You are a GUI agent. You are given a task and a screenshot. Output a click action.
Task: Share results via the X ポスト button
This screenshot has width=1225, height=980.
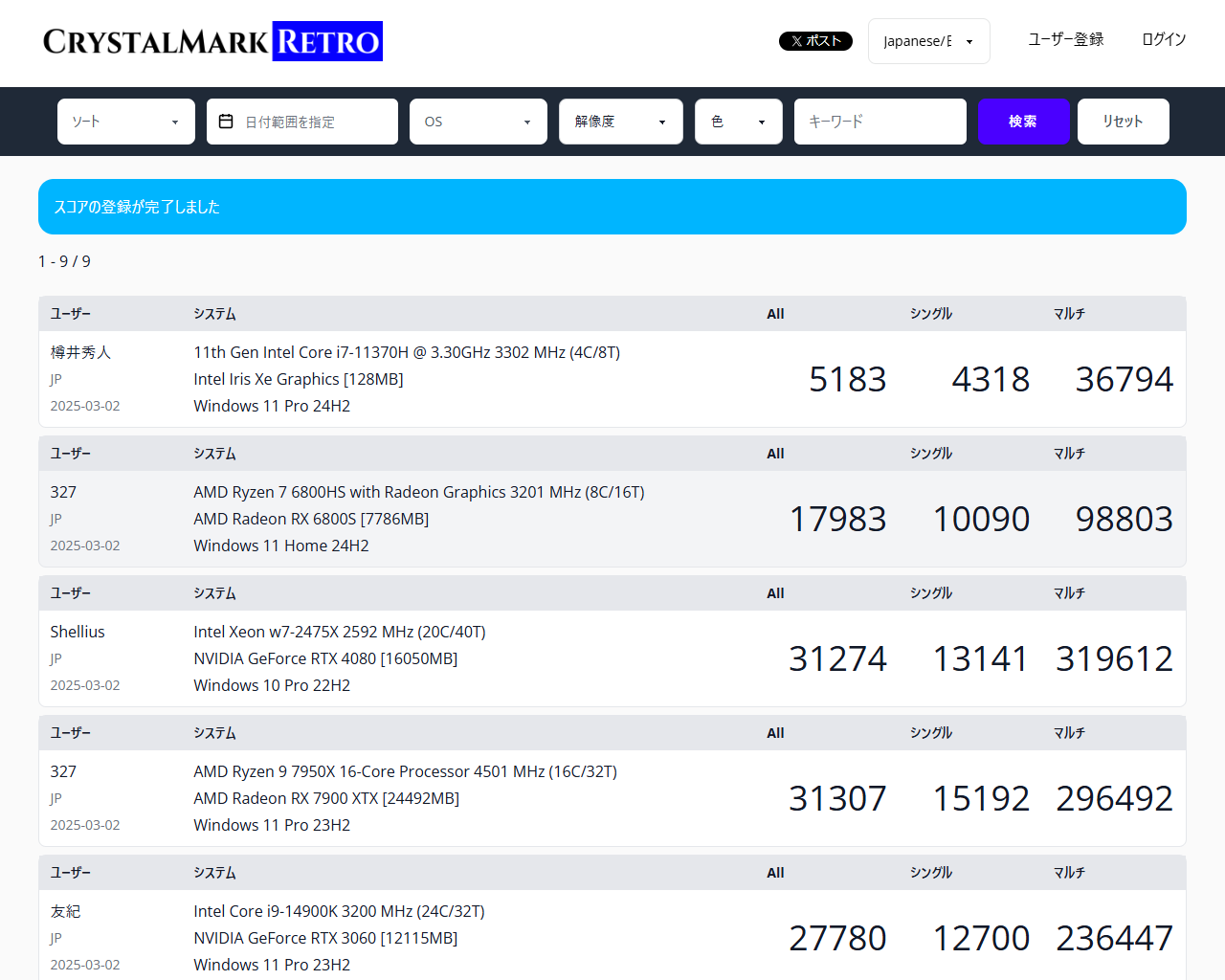[815, 40]
